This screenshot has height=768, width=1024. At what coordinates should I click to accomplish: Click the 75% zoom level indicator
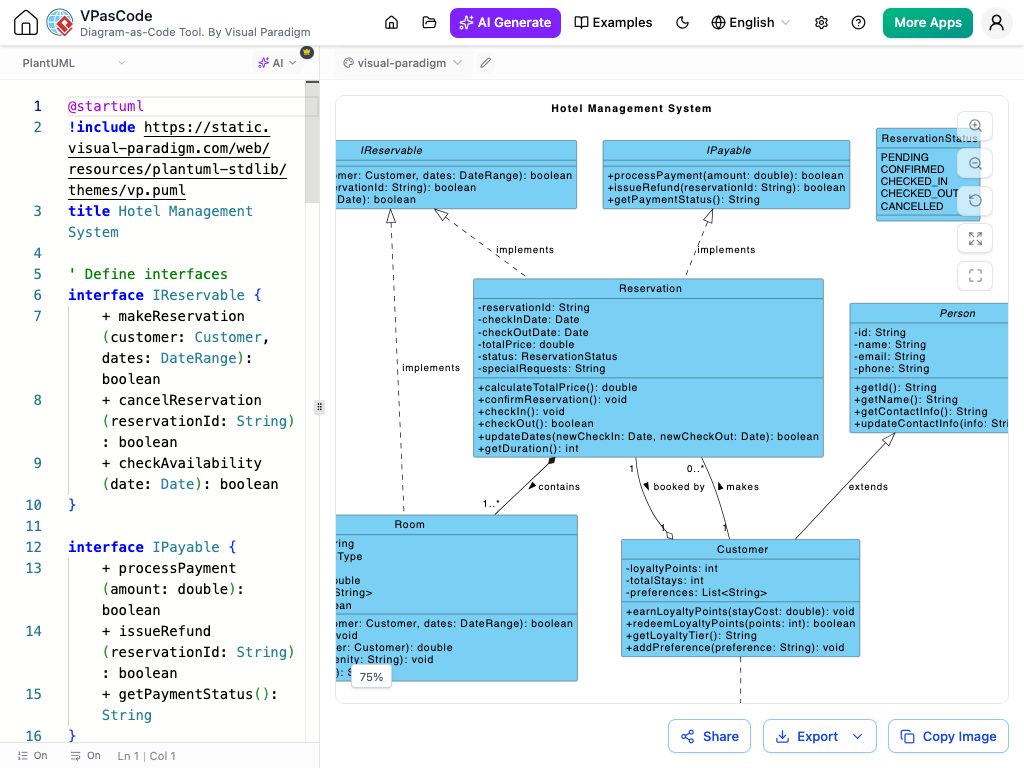tap(371, 677)
